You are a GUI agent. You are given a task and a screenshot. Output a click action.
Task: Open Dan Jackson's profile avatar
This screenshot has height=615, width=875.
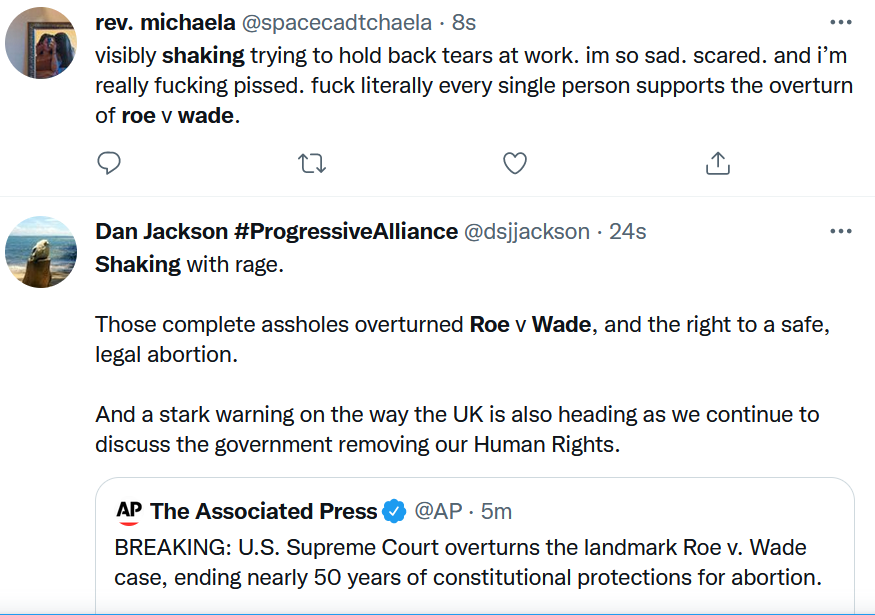(x=41, y=251)
